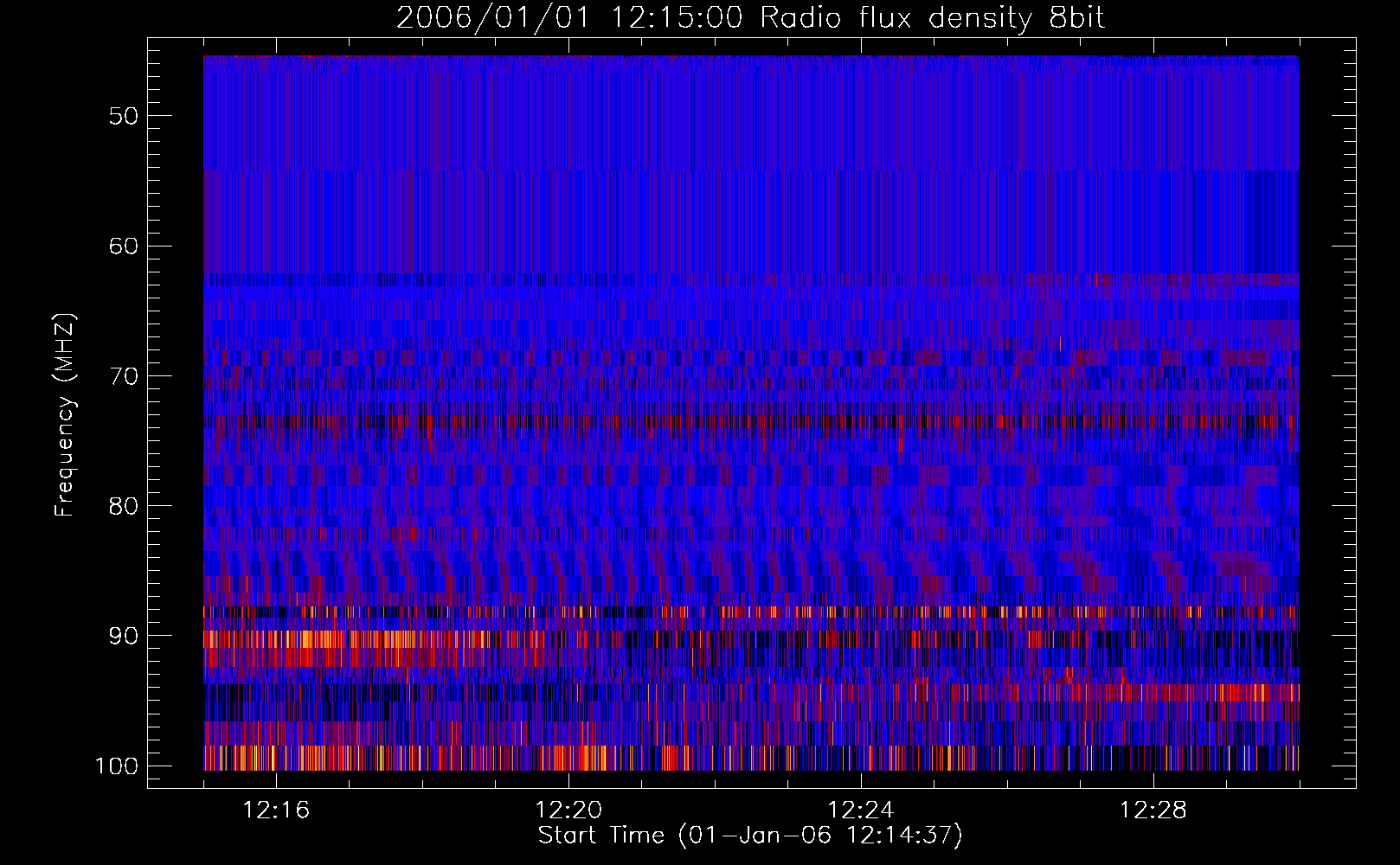1400x865 pixels.
Task: Click the '12:24' time tick label
Action: [861, 811]
